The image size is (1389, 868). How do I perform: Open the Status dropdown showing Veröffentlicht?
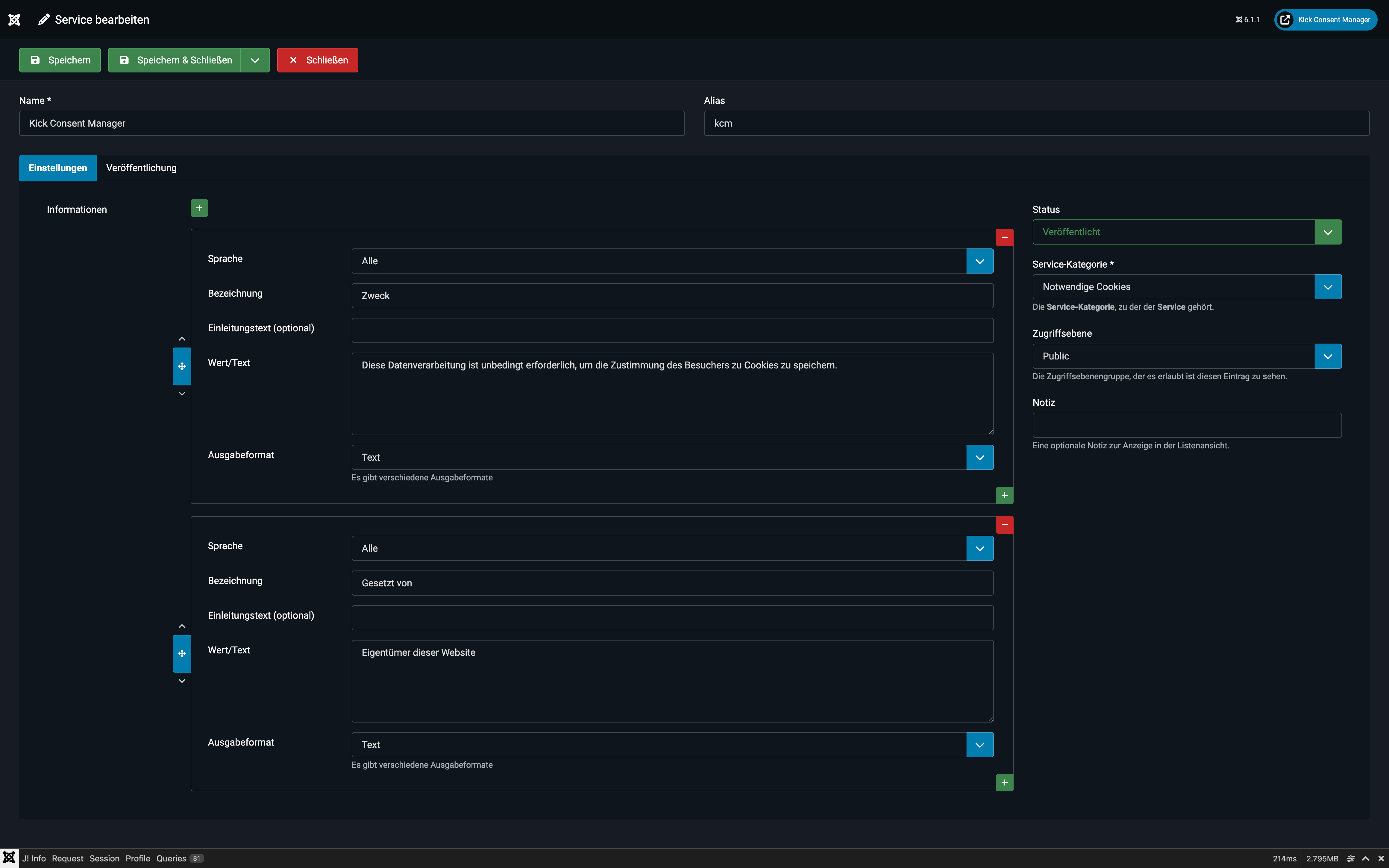(1187, 232)
